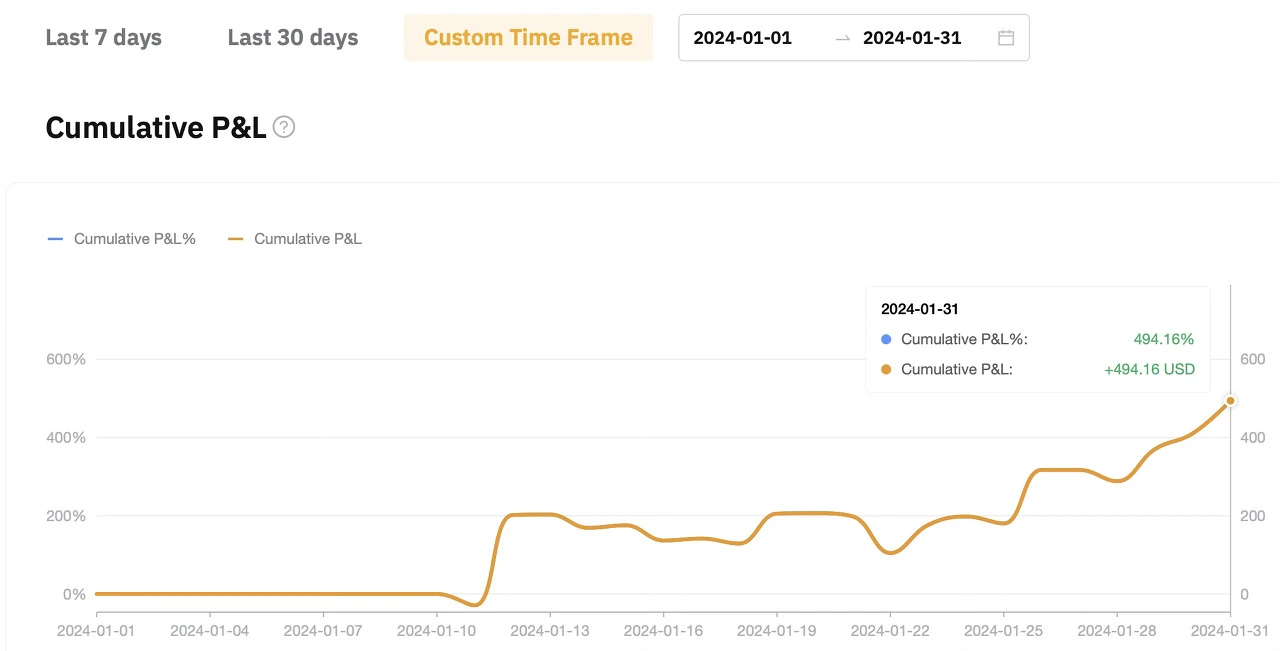The width and height of the screenshot is (1280, 651).
Task: Open the calendar date picker icon
Action: (x=1006, y=38)
